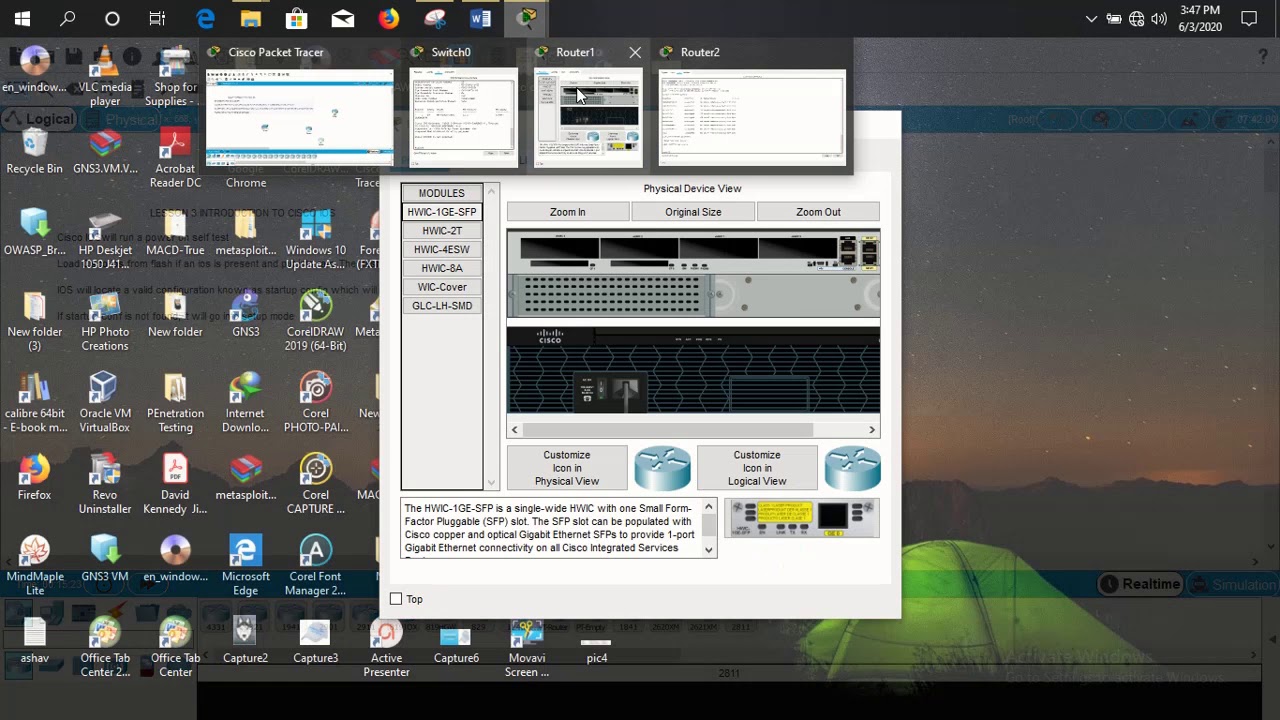Open MindMaple Lite desktop icon
This screenshot has width=1280, height=720.
click(x=34, y=567)
